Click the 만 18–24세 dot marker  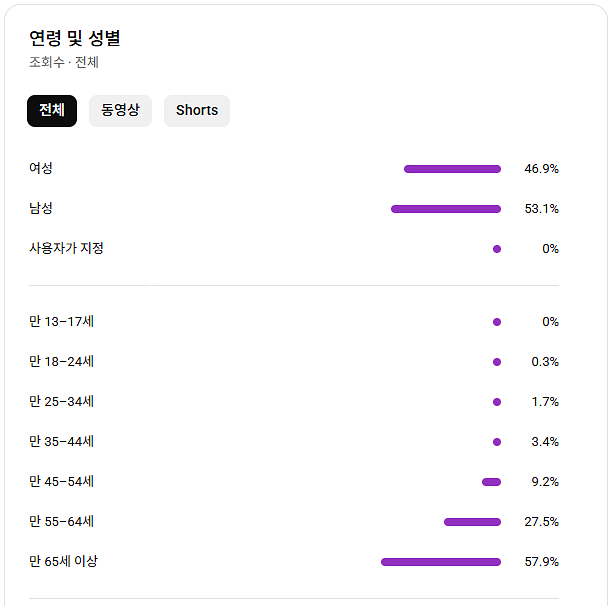click(497, 362)
